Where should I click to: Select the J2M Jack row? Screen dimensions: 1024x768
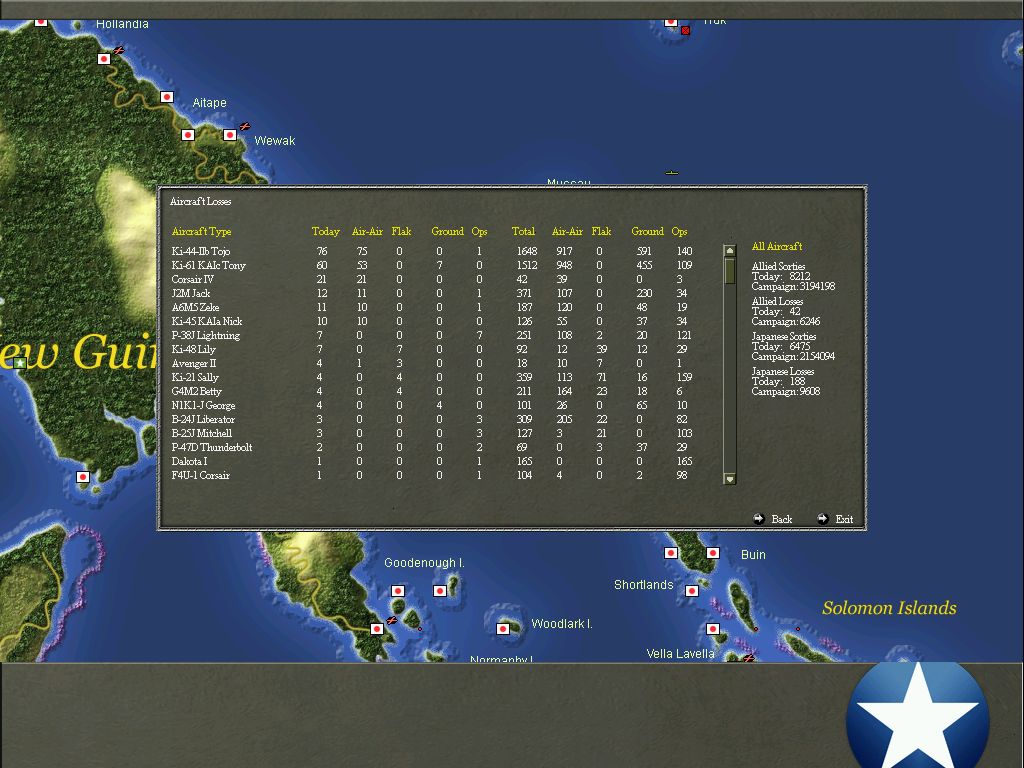(432, 293)
